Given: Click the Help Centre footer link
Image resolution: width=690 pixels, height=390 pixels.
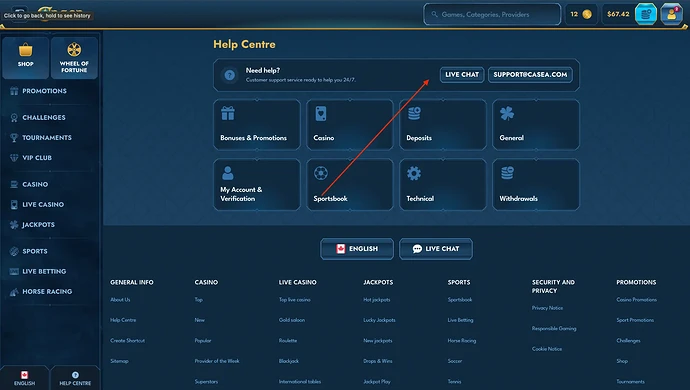Looking at the screenshot, I should (123, 320).
